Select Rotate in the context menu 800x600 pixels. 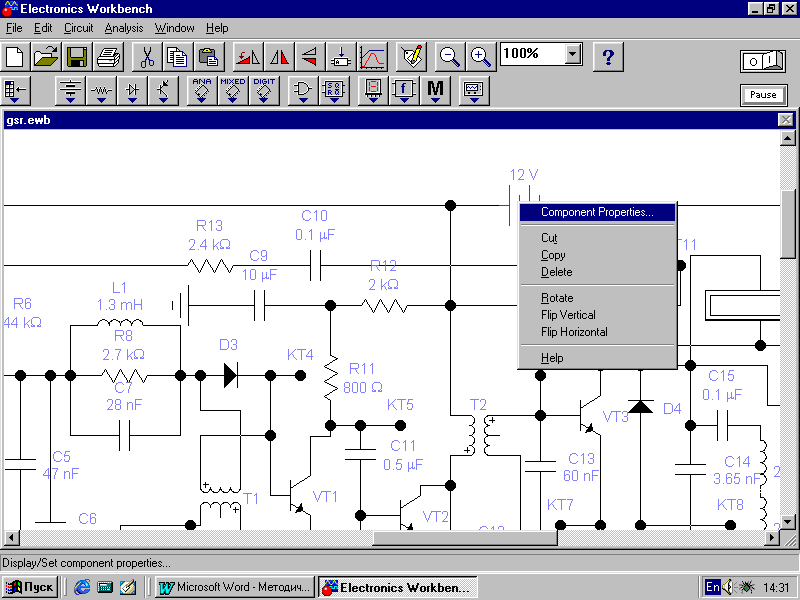(597, 298)
